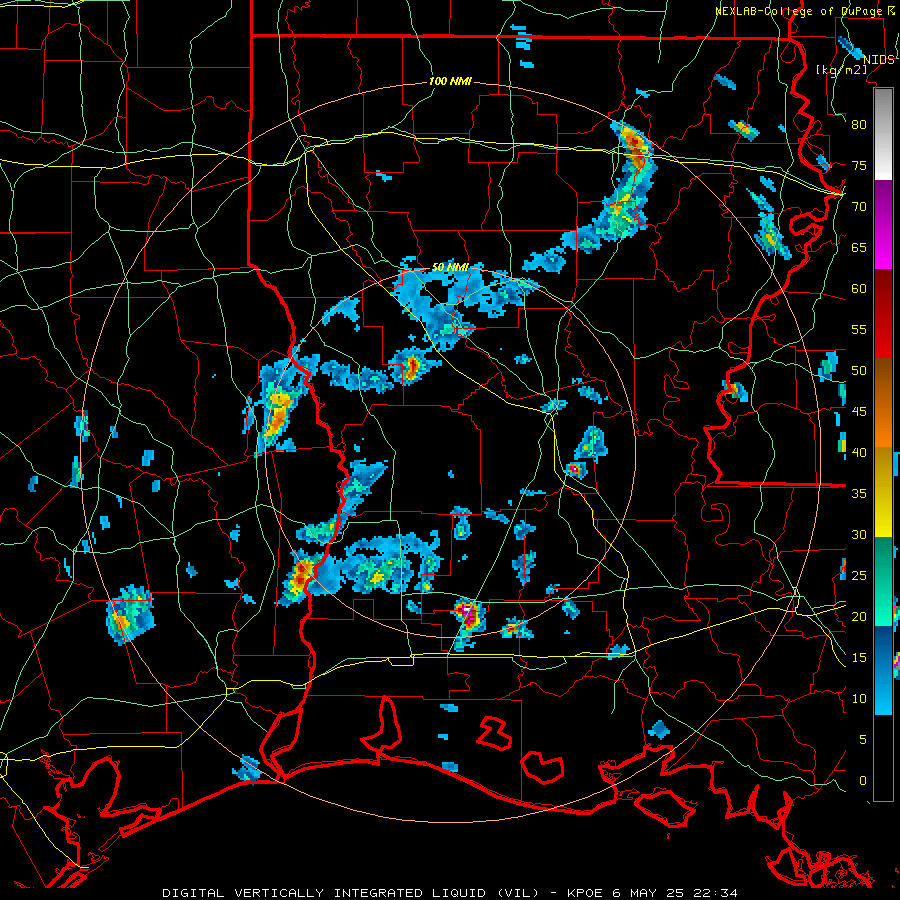Screen dimensions: 900x900
Task: Click the legend value 40
Action: click(859, 453)
